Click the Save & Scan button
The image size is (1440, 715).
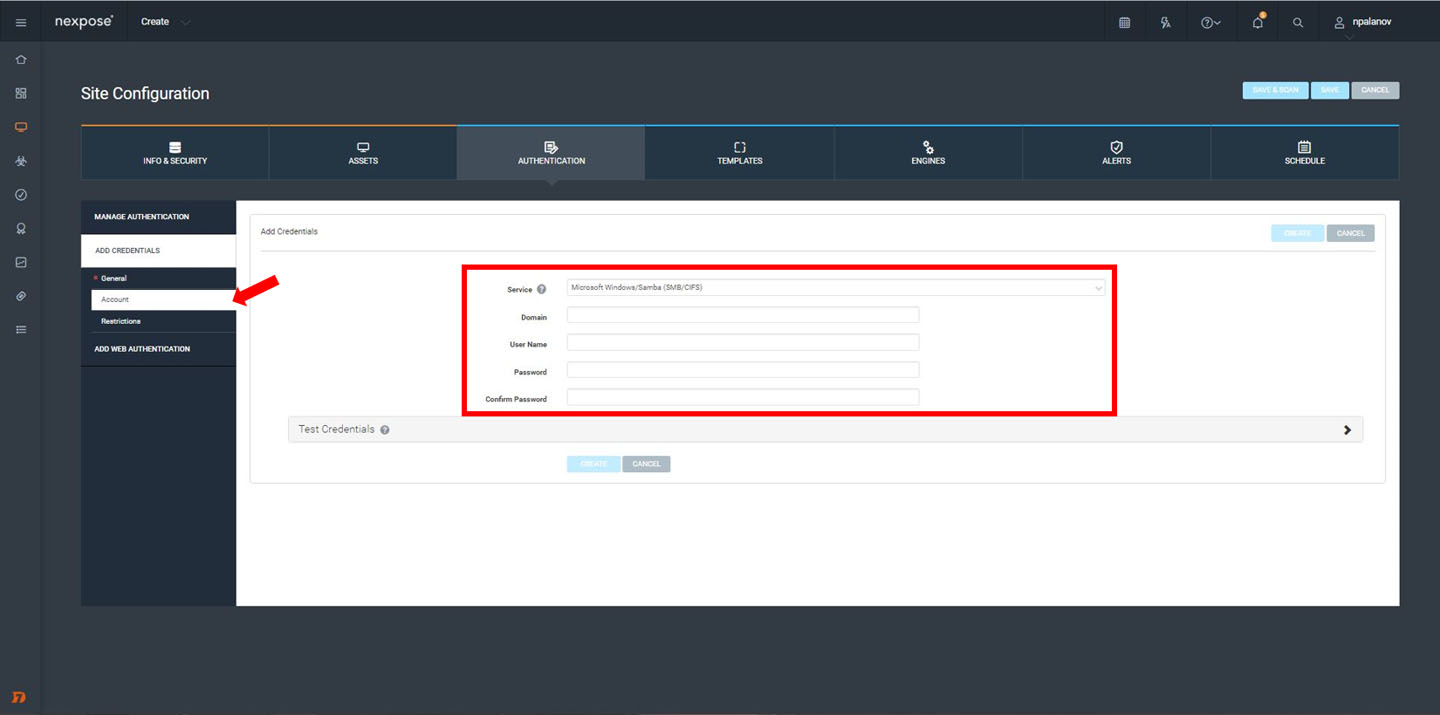[x=1275, y=90]
